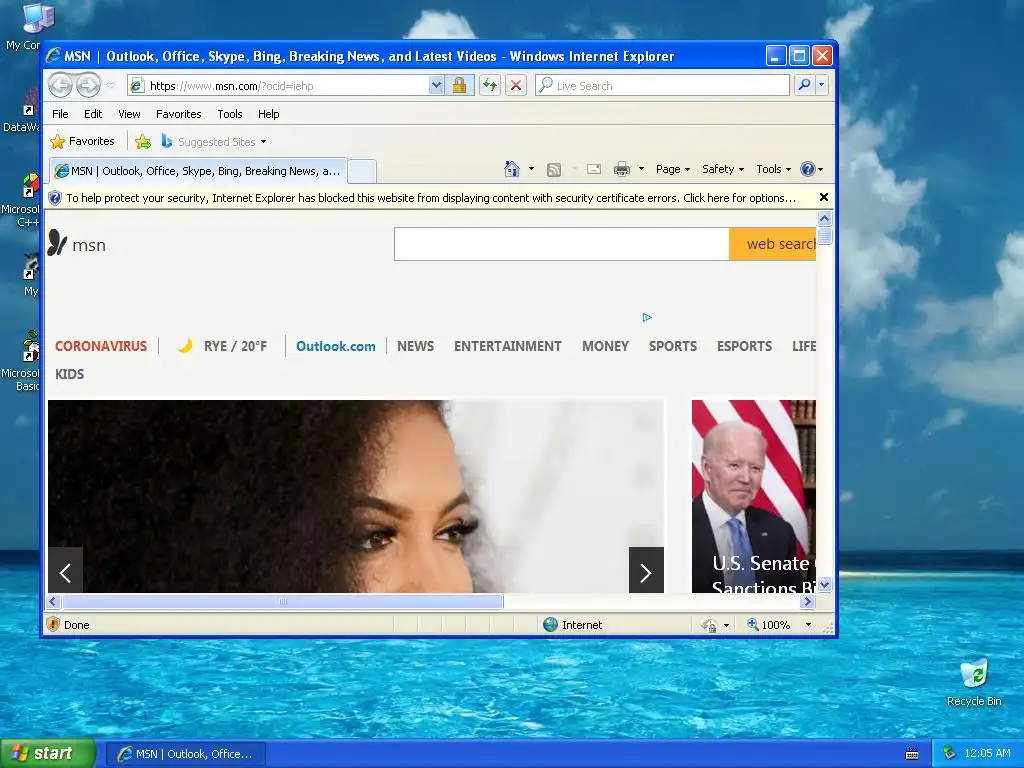Click the security information bar message
The height and width of the screenshot is (768, 1024).
(x=431, y=198)
